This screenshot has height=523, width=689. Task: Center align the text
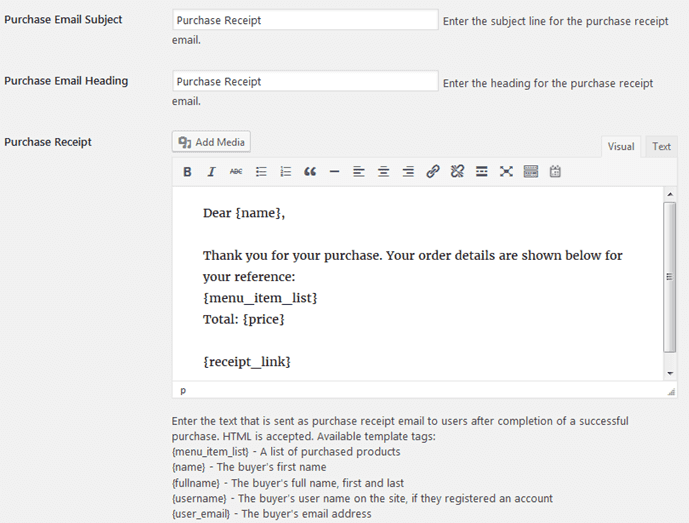pyautogui.click(x=383, y=172)
